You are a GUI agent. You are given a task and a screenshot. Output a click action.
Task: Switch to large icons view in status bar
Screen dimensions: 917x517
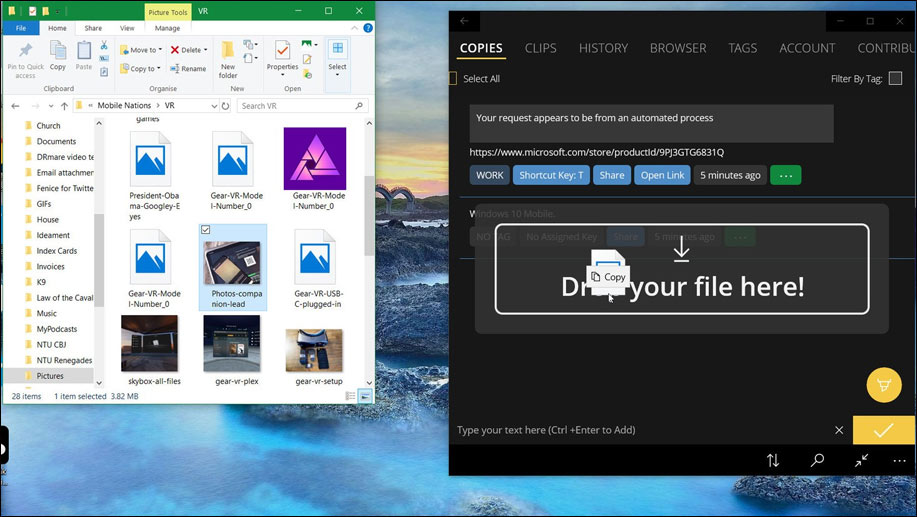(364, 396)
